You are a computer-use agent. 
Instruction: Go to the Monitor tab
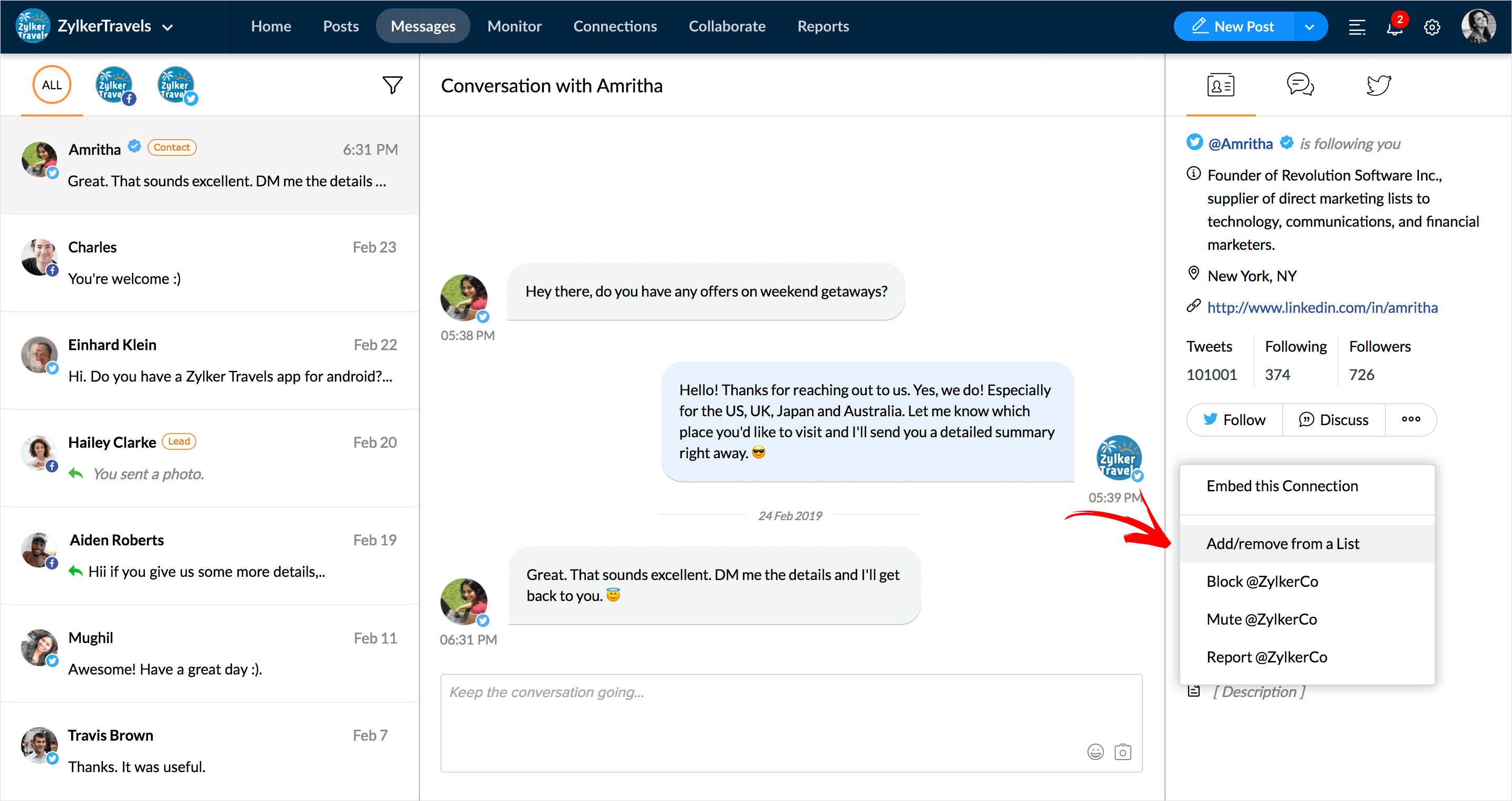(x=514, y=26)
